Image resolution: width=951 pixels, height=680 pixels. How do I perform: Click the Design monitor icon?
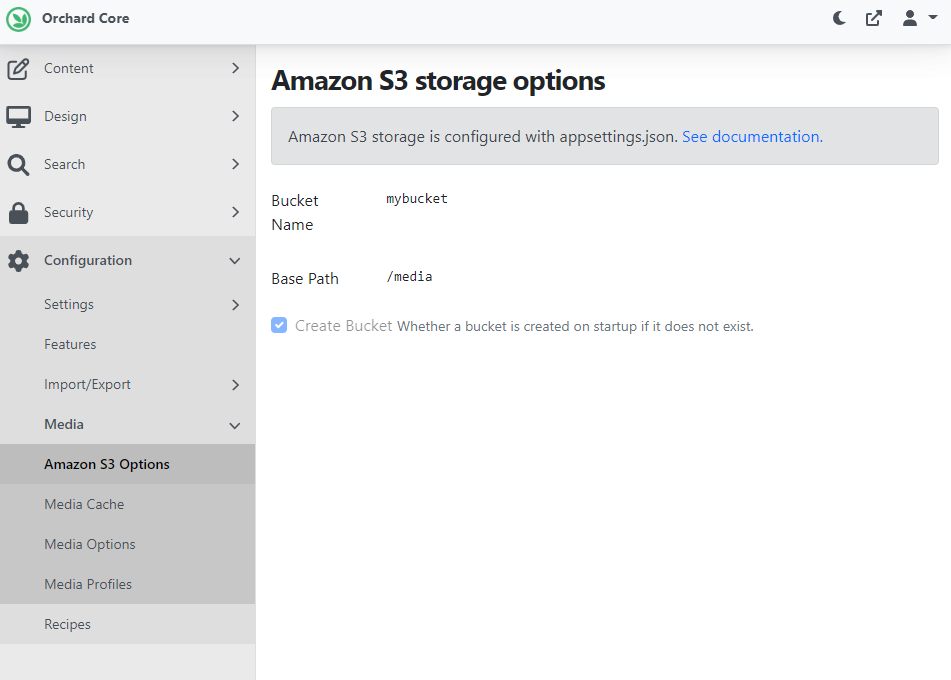pos(18,116)
